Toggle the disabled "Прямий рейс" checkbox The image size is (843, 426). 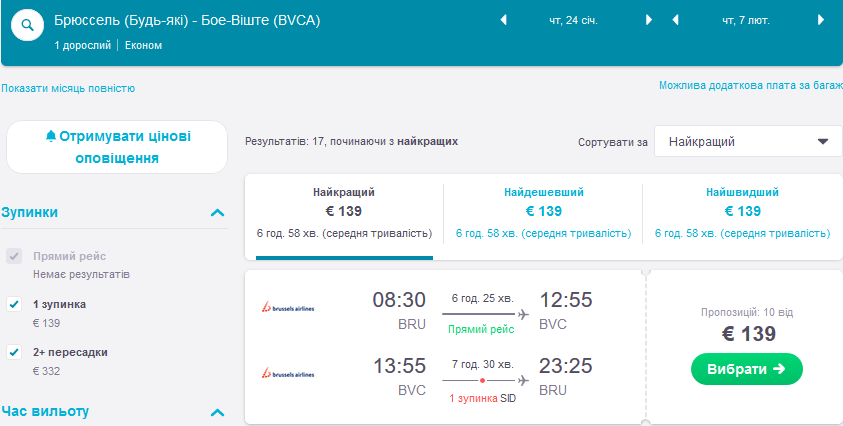pyautogui.click(x=14, y=256)
